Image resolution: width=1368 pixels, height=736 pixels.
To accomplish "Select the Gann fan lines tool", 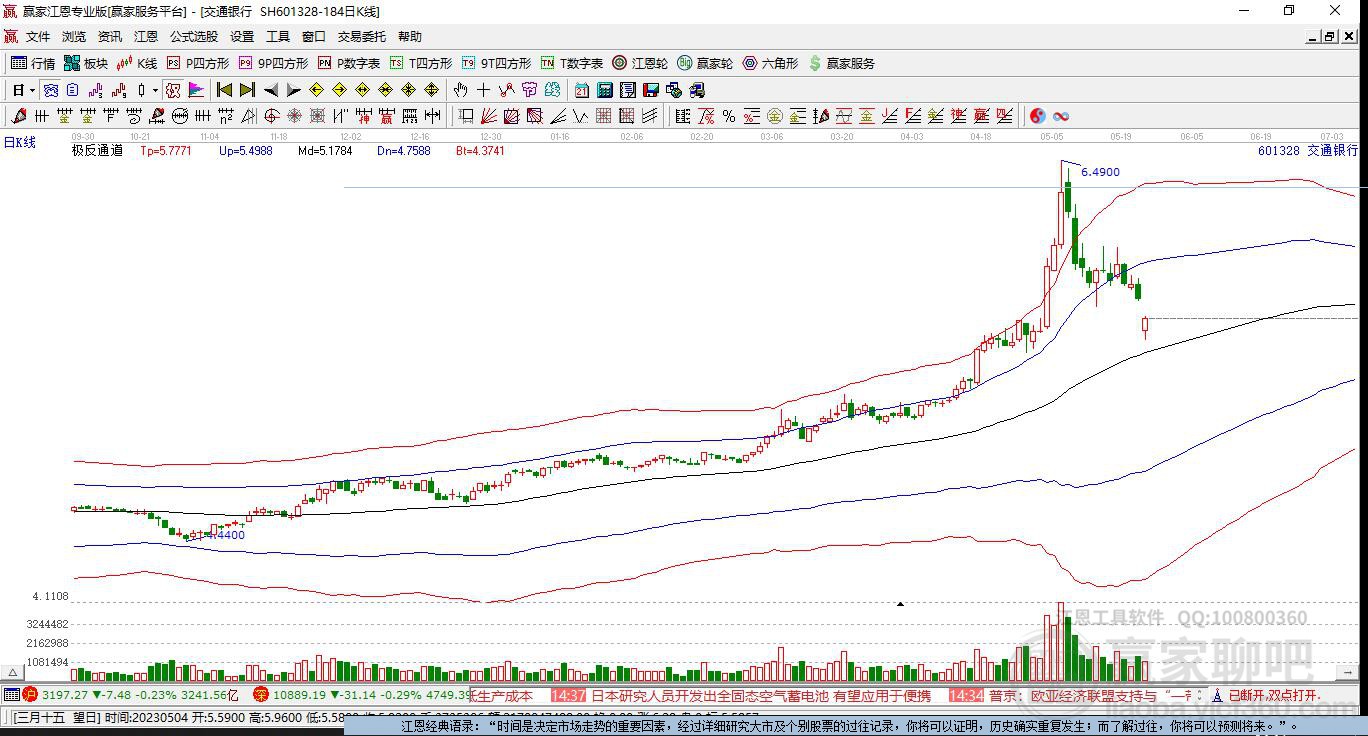I will point(488,116).
